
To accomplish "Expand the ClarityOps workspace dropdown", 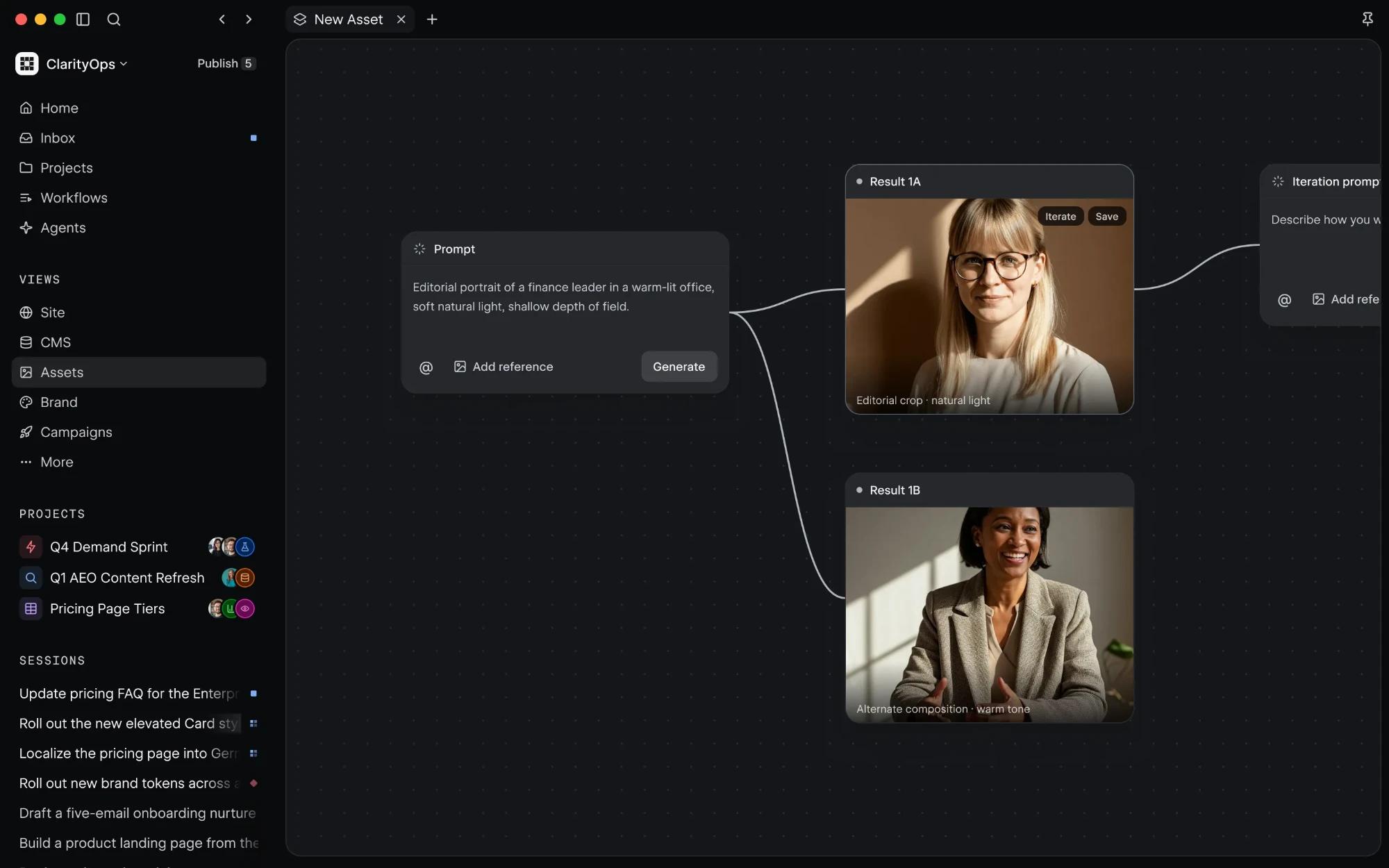I will point(72,64).
